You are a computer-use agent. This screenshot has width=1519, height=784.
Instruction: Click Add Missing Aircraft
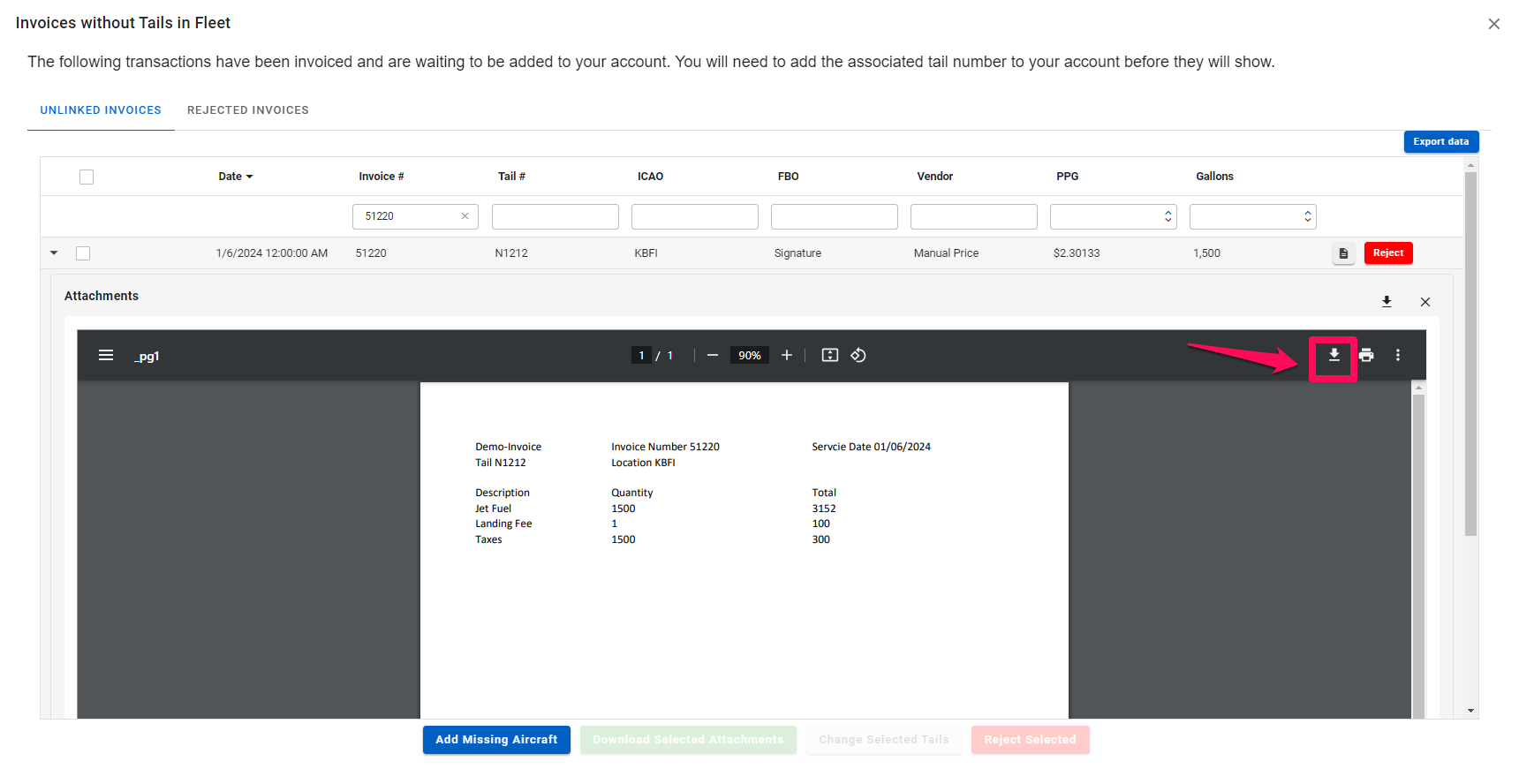tap(496, 740)
